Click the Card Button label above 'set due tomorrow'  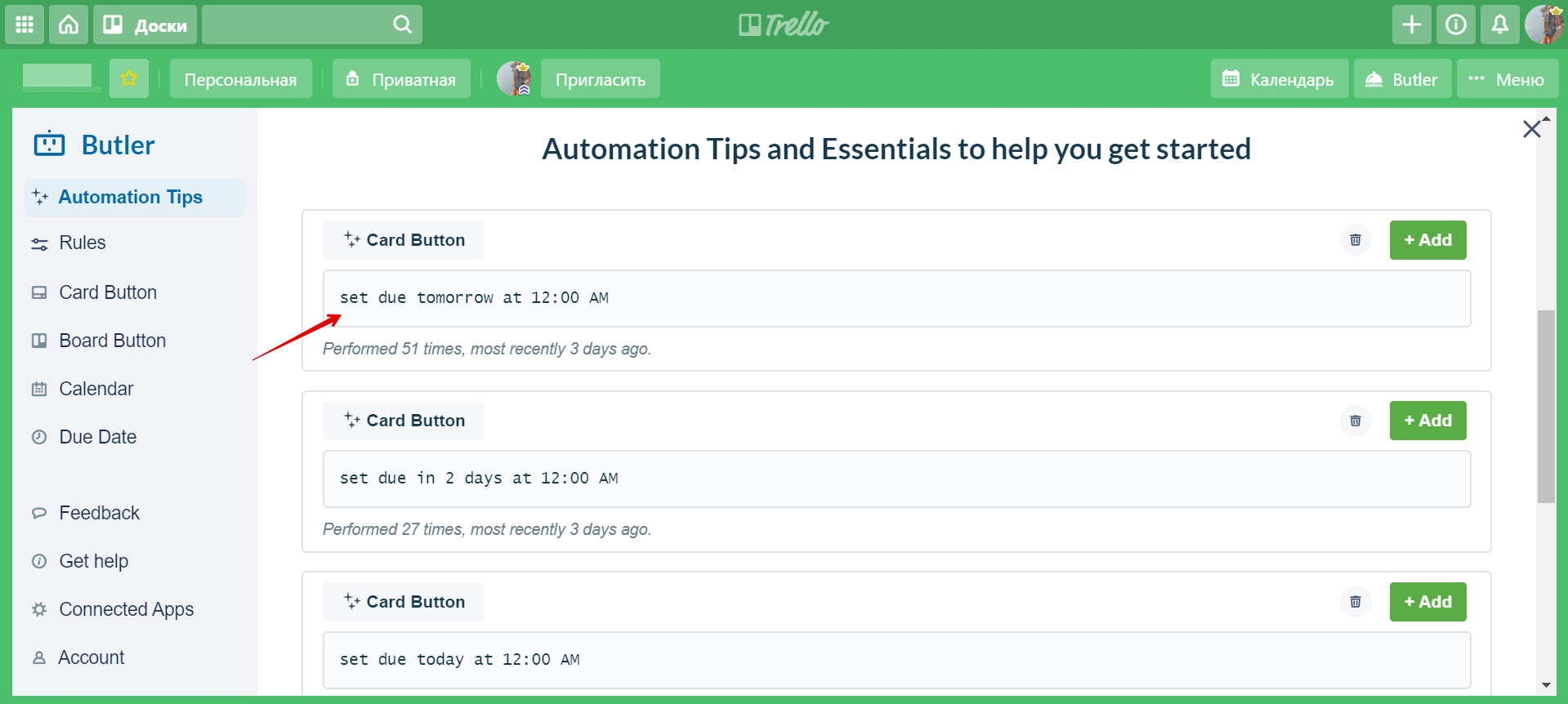(404, 240)
